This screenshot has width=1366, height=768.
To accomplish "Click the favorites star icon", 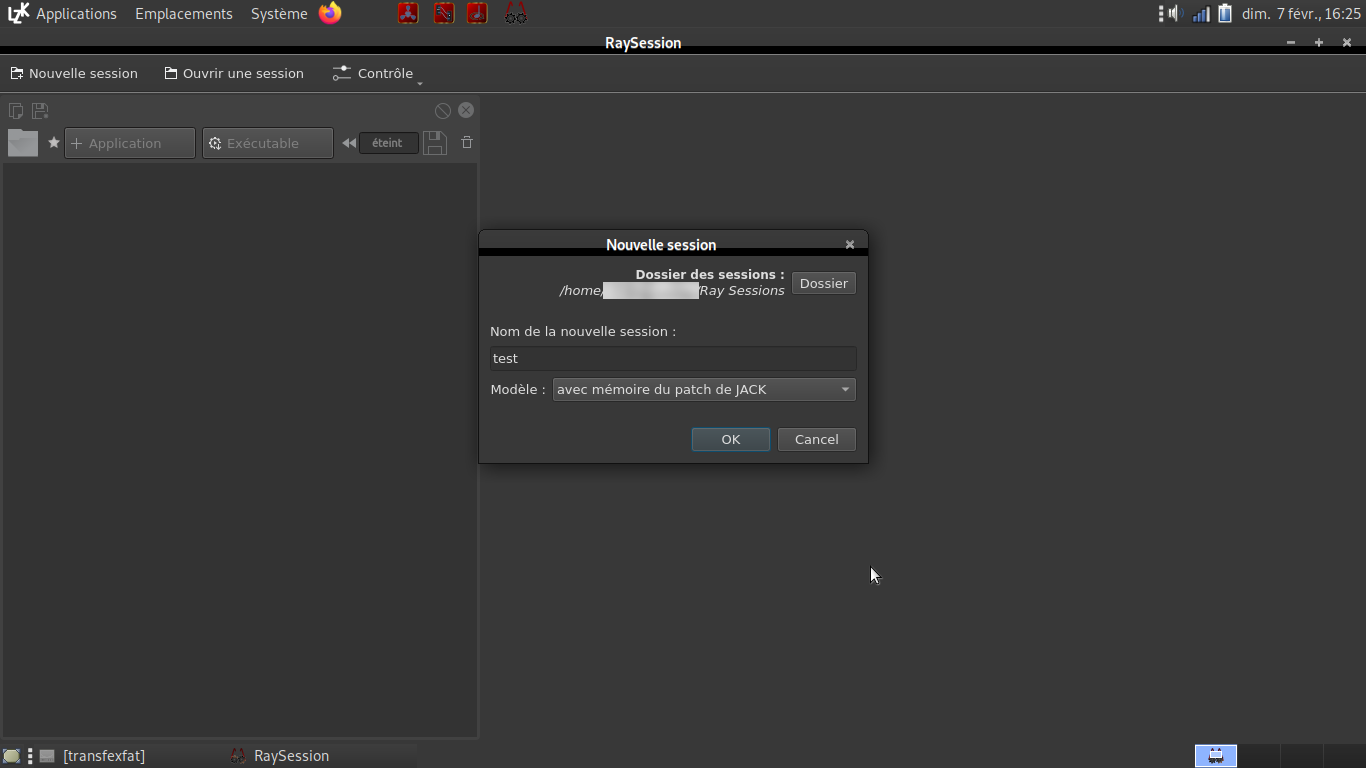I will [x=54, y=143].
